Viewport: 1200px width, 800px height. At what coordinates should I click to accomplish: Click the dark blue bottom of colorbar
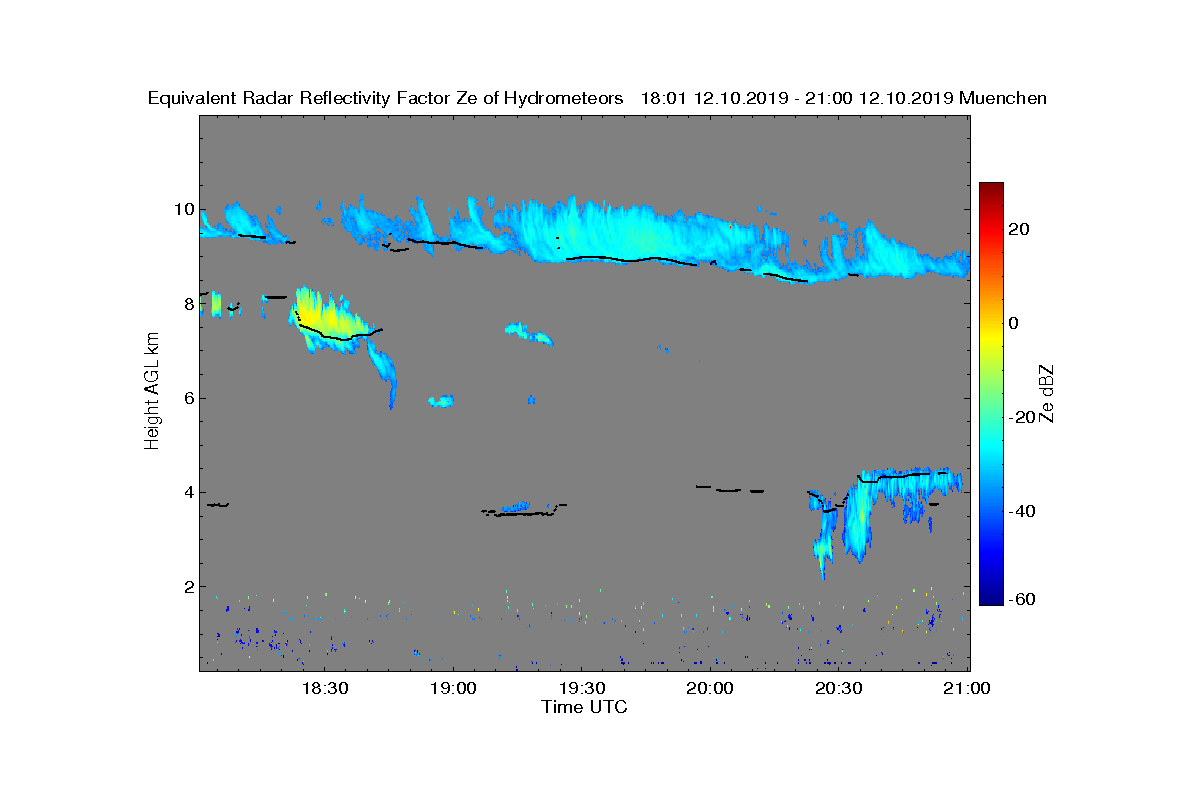pyautogui.click(x=991, y=595)
